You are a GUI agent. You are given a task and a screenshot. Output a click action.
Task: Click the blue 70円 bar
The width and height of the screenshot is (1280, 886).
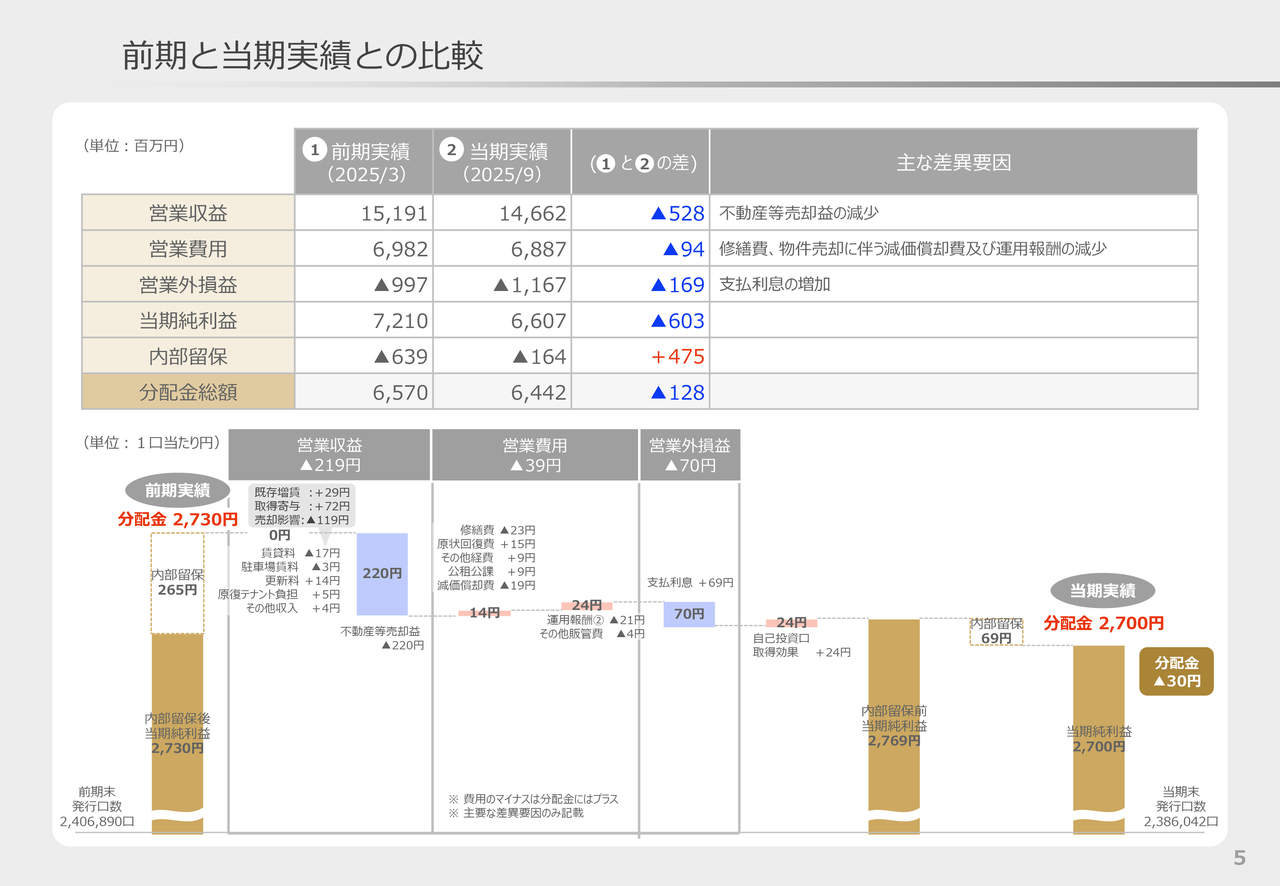click(x=689, y=614)
